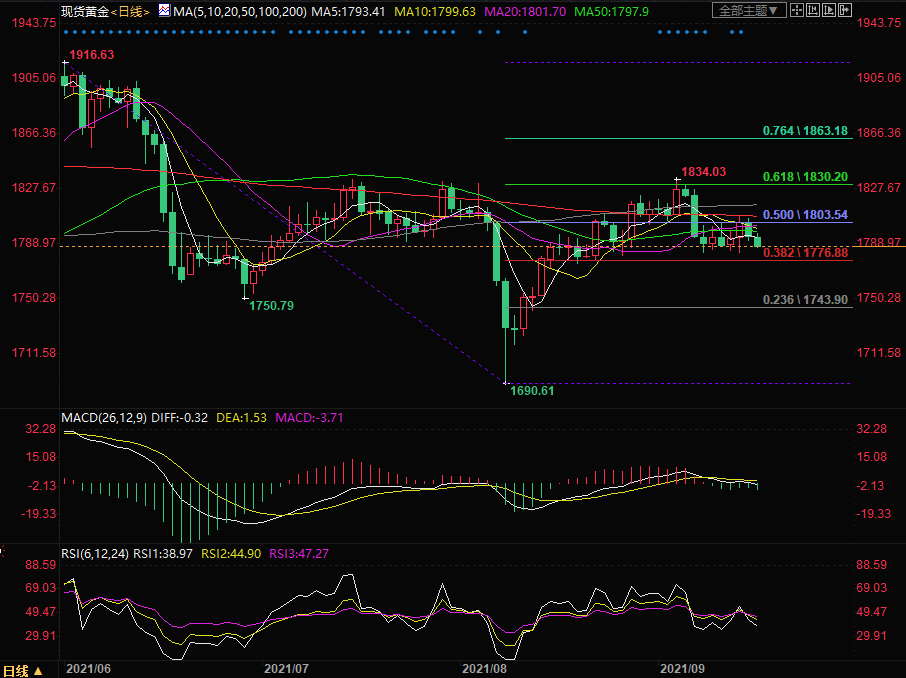Click the 0.618 \ 1830.20 Fibonacci level label
Viewport: 906px width, 678px height.
click(x=805, y=176)
